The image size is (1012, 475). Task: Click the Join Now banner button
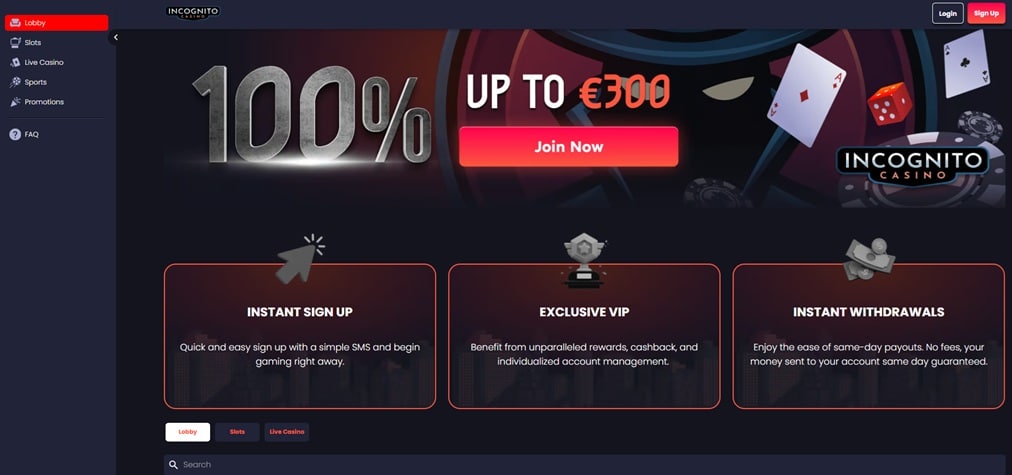point(569,147)
